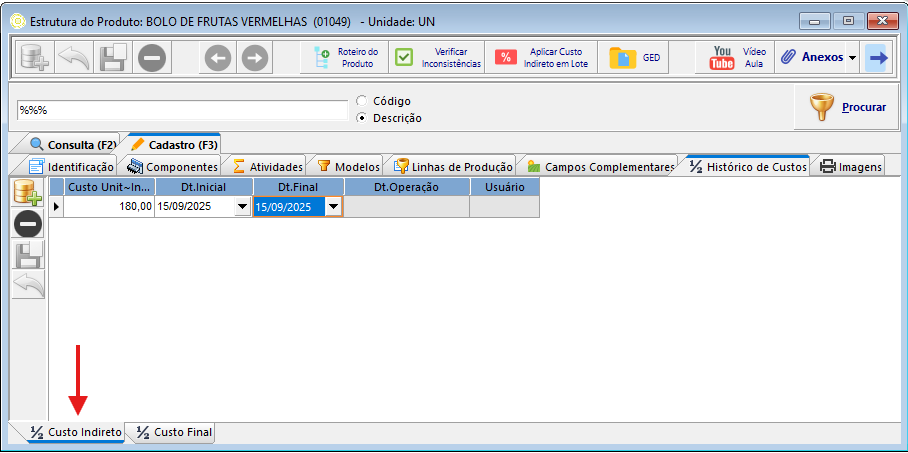Viewport: 908px width, 453px height.
Task: Open the Consulta (F2) tab
Action: (x=73, y=145)
